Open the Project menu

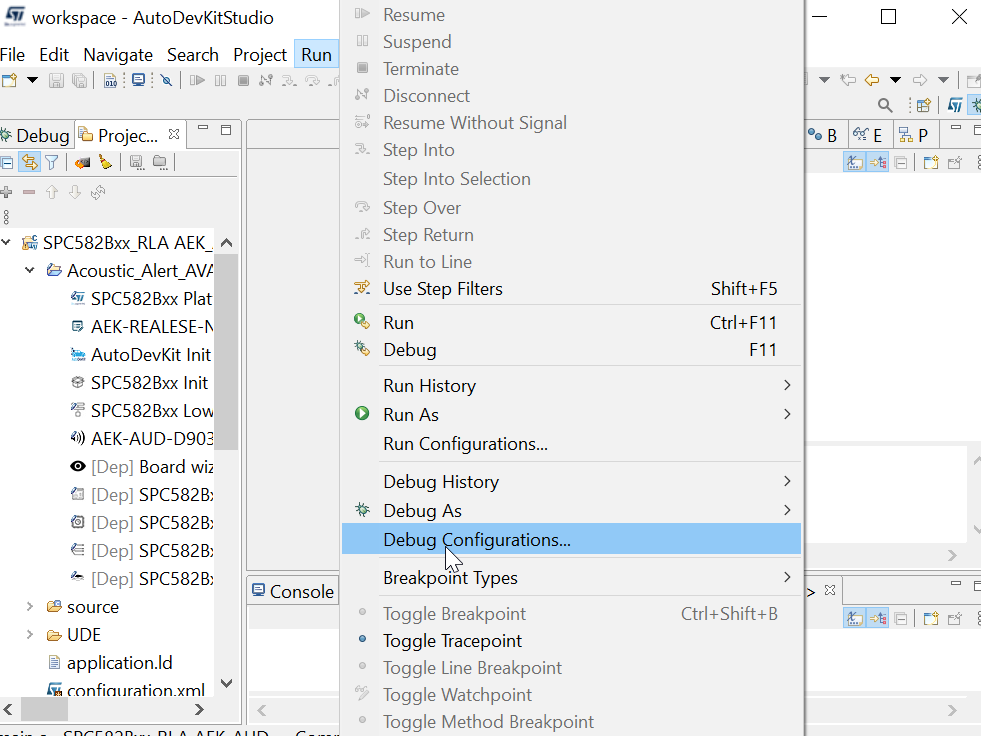tap(260, 55)
